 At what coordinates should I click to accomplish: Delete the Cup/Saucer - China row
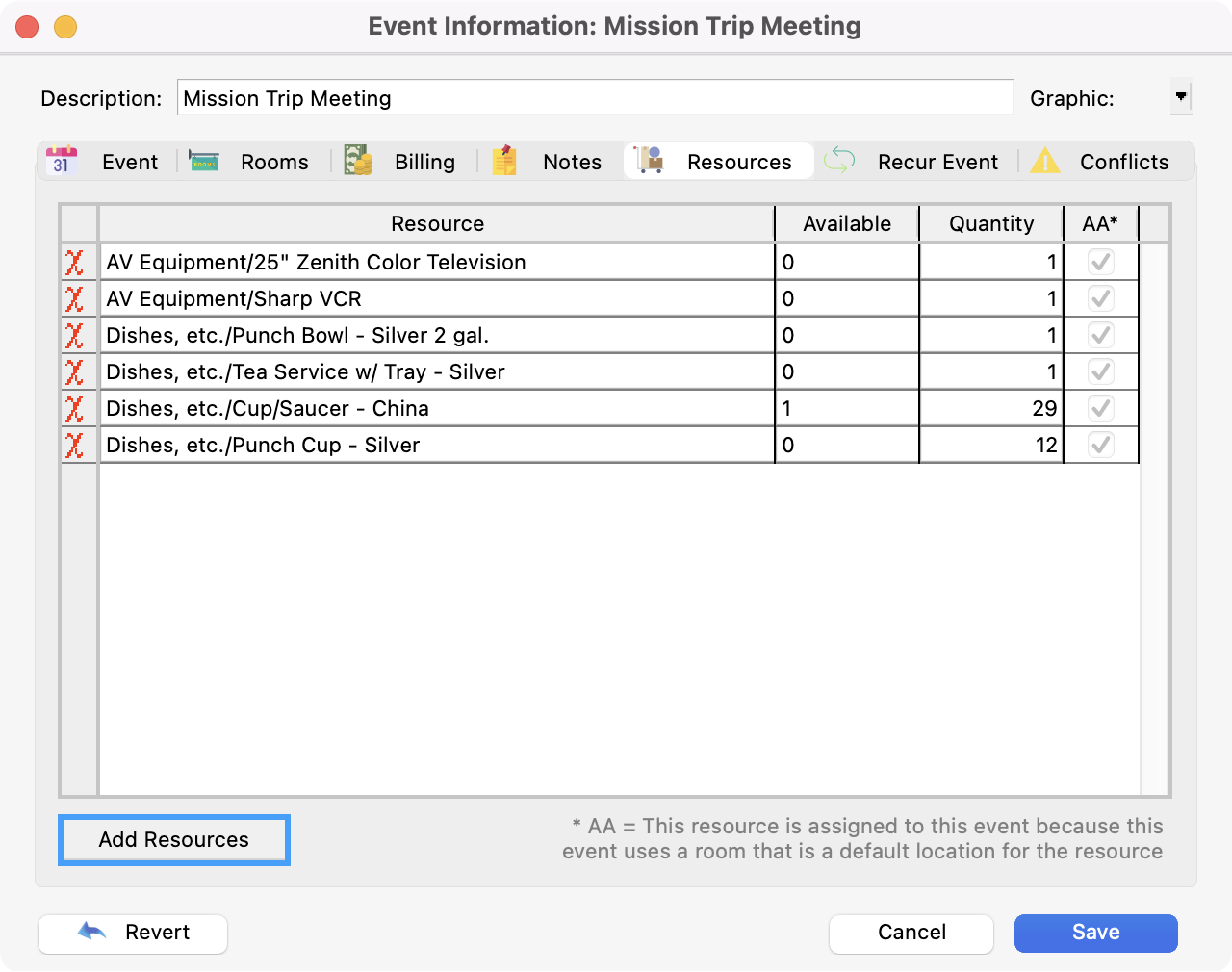[x=74, y=409]
